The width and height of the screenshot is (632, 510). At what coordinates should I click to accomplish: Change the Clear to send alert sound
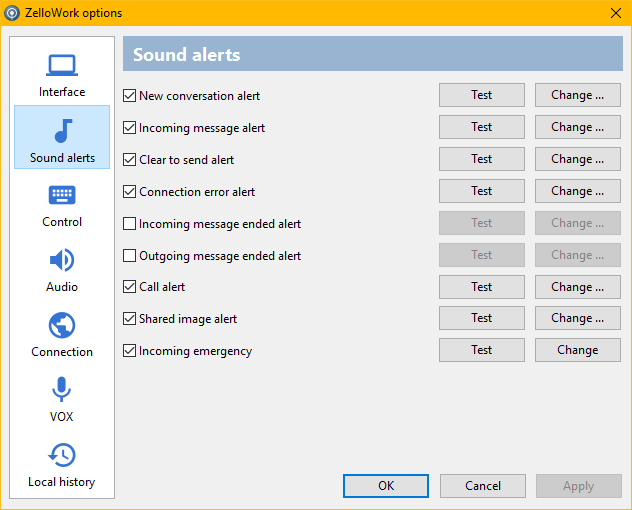point(578,159)
